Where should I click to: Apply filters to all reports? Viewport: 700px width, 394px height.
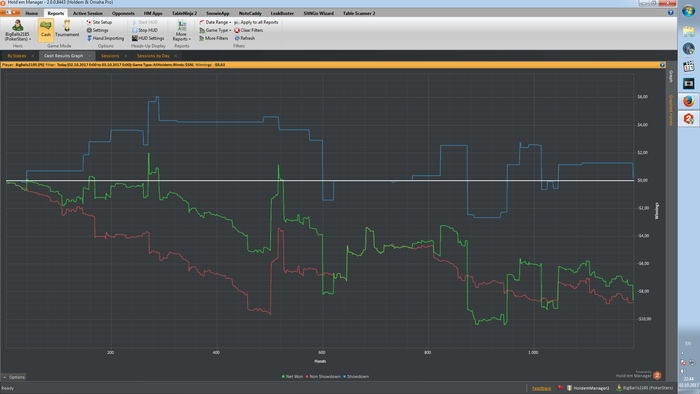[256, 22]
